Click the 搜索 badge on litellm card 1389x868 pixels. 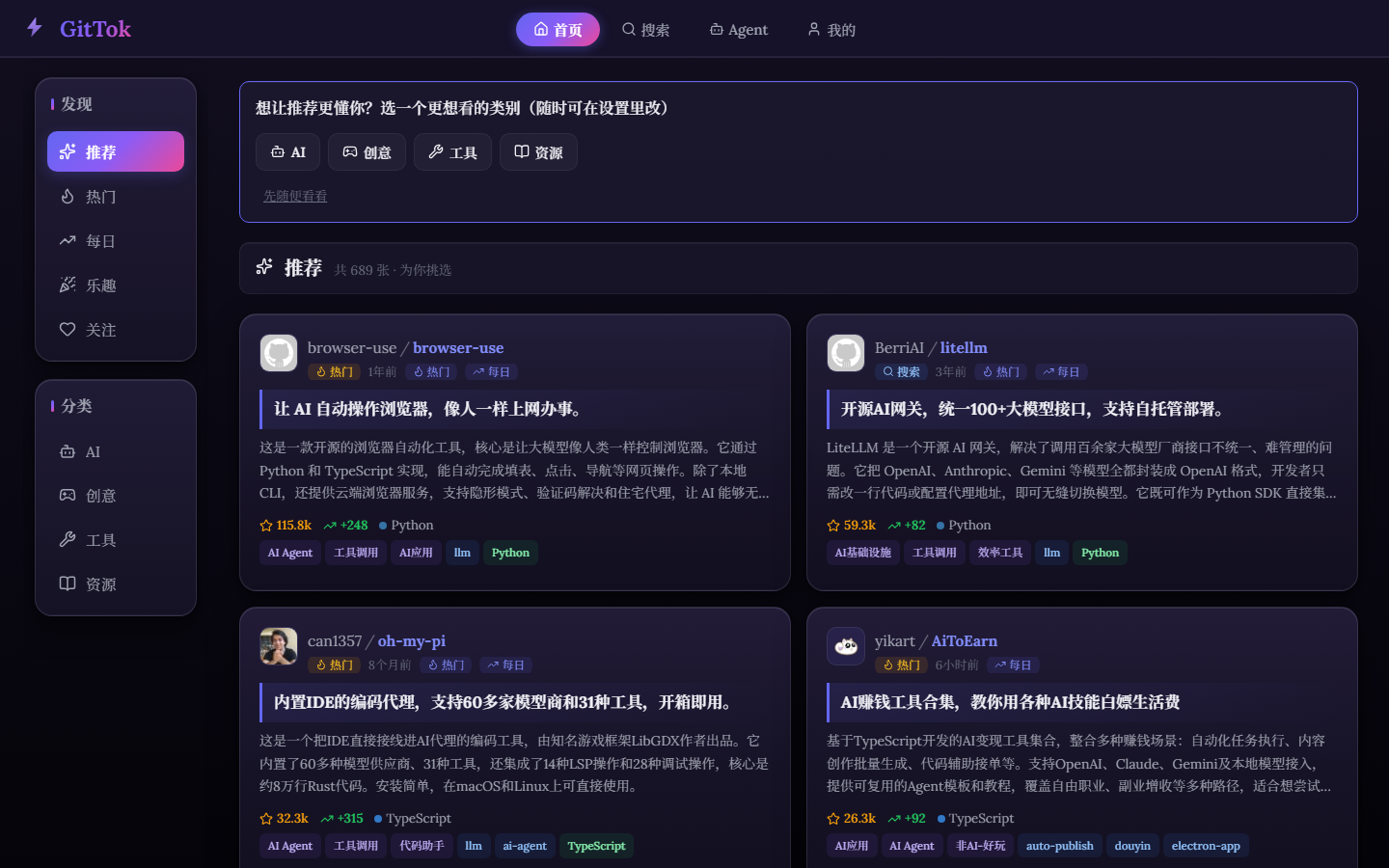(x=901, y=371)
